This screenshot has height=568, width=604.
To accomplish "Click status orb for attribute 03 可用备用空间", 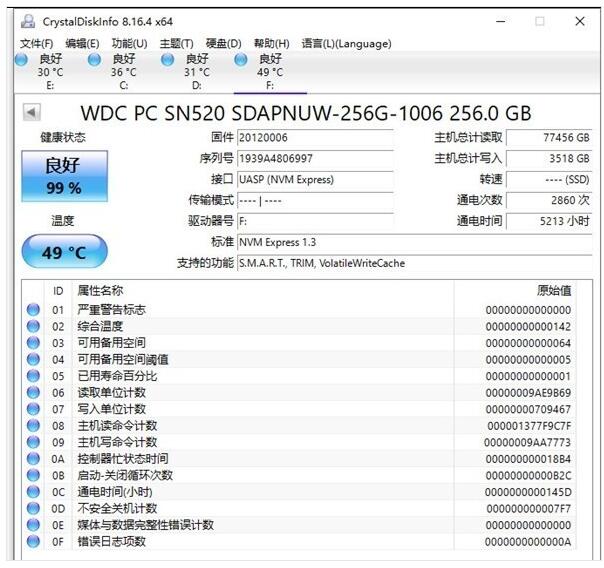I will click(x=34, y=343).
